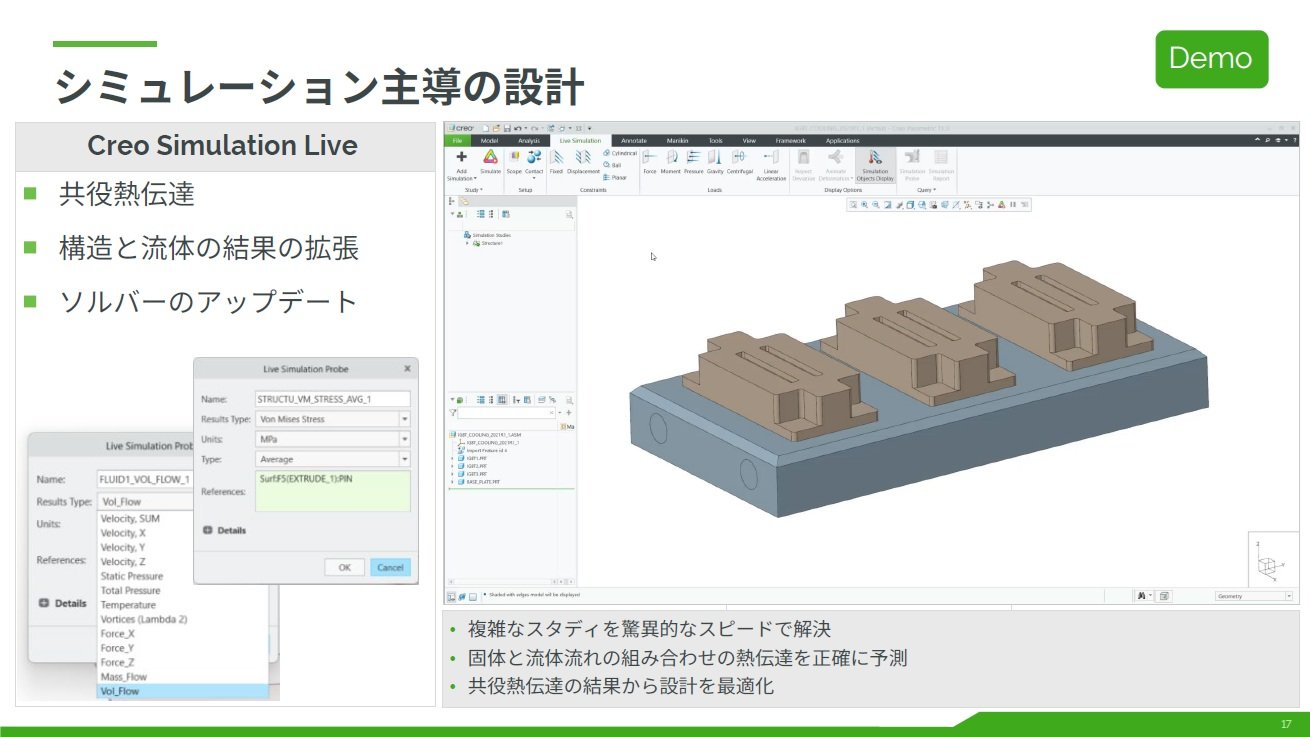Switch to the Framework tab
Screen dimensions: 1310x737
(791, 141)
